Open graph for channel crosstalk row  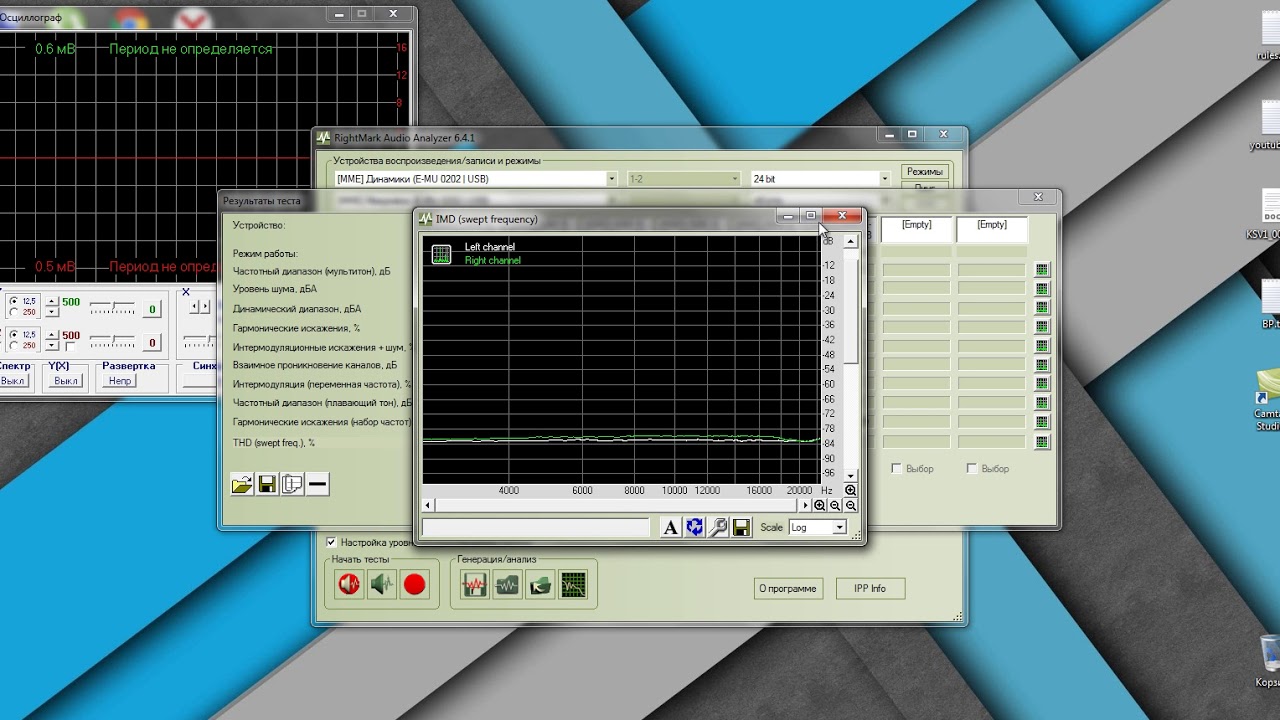pos(1042,365)
